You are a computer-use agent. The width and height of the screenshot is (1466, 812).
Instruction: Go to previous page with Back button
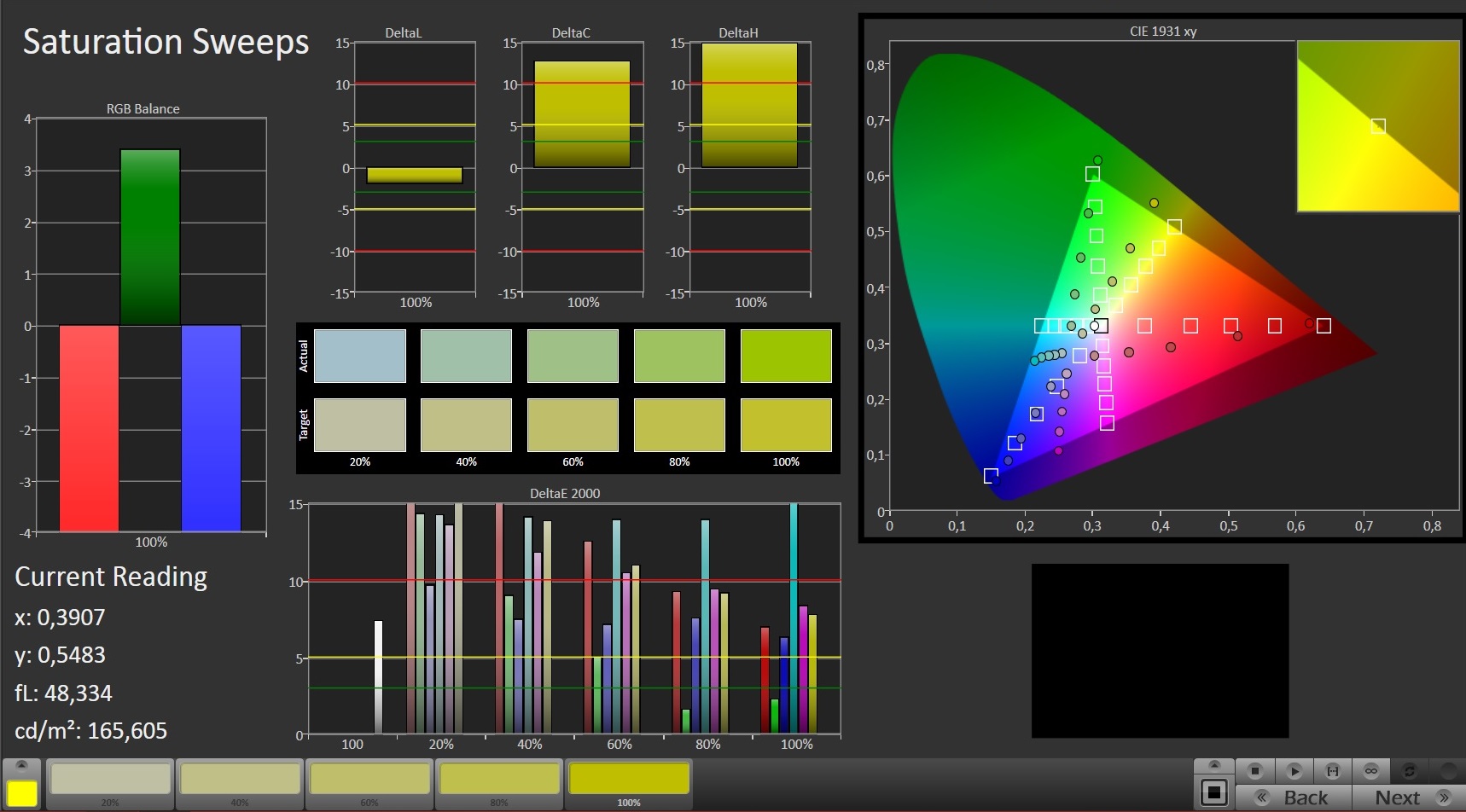tap(1294, 797)
